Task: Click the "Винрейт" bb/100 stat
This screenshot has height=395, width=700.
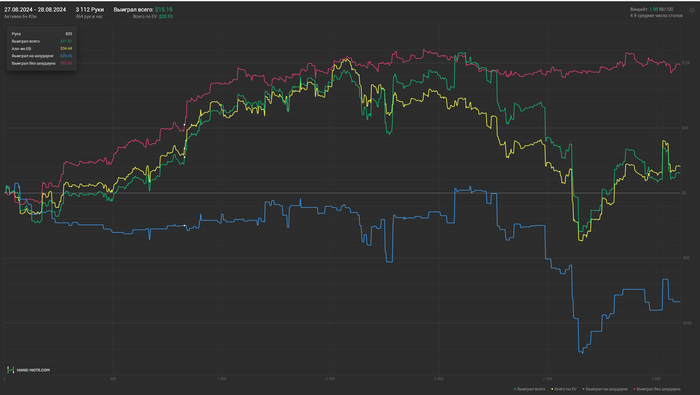Action: click(652, 9)
